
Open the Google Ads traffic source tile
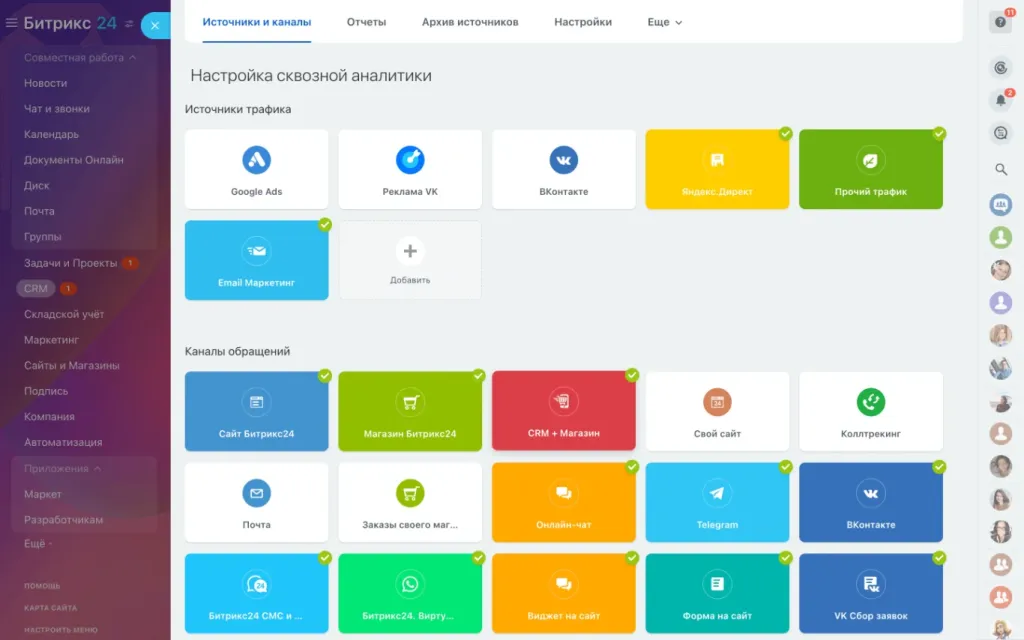click(x=256, y=169)
